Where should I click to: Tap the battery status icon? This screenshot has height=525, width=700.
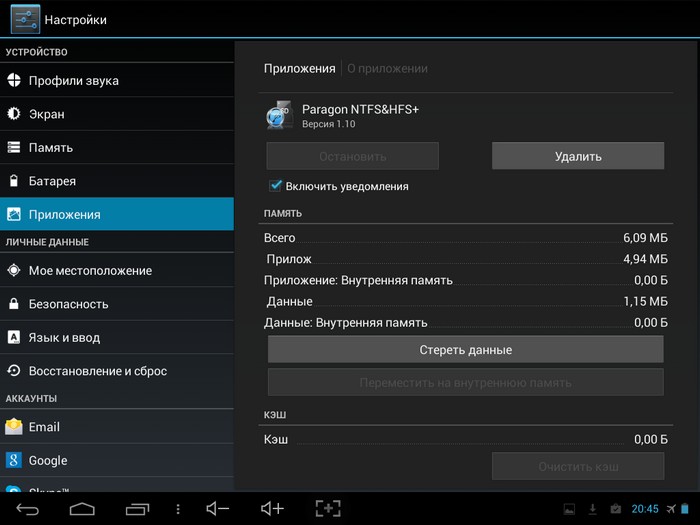[x=685, y=509]
